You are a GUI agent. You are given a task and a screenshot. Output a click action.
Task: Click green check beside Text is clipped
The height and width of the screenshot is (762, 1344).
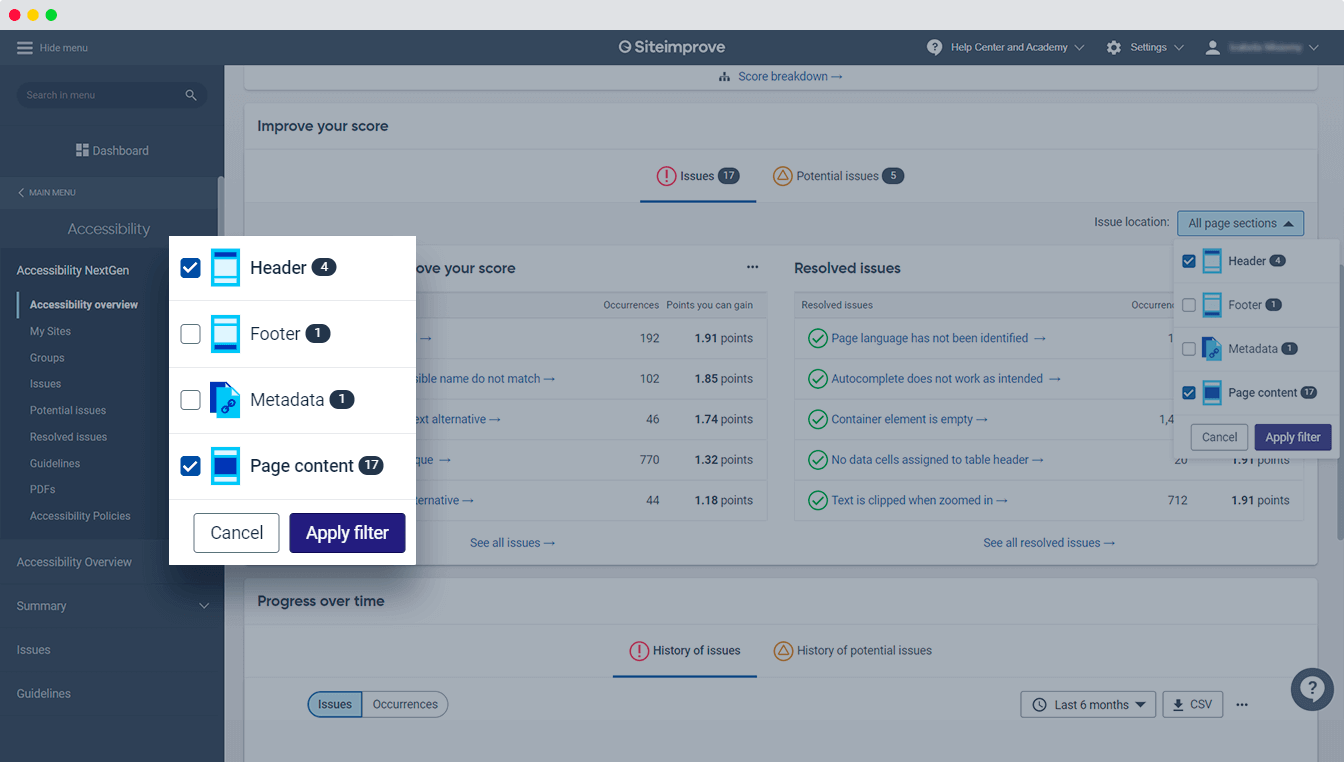coord(817,500)
